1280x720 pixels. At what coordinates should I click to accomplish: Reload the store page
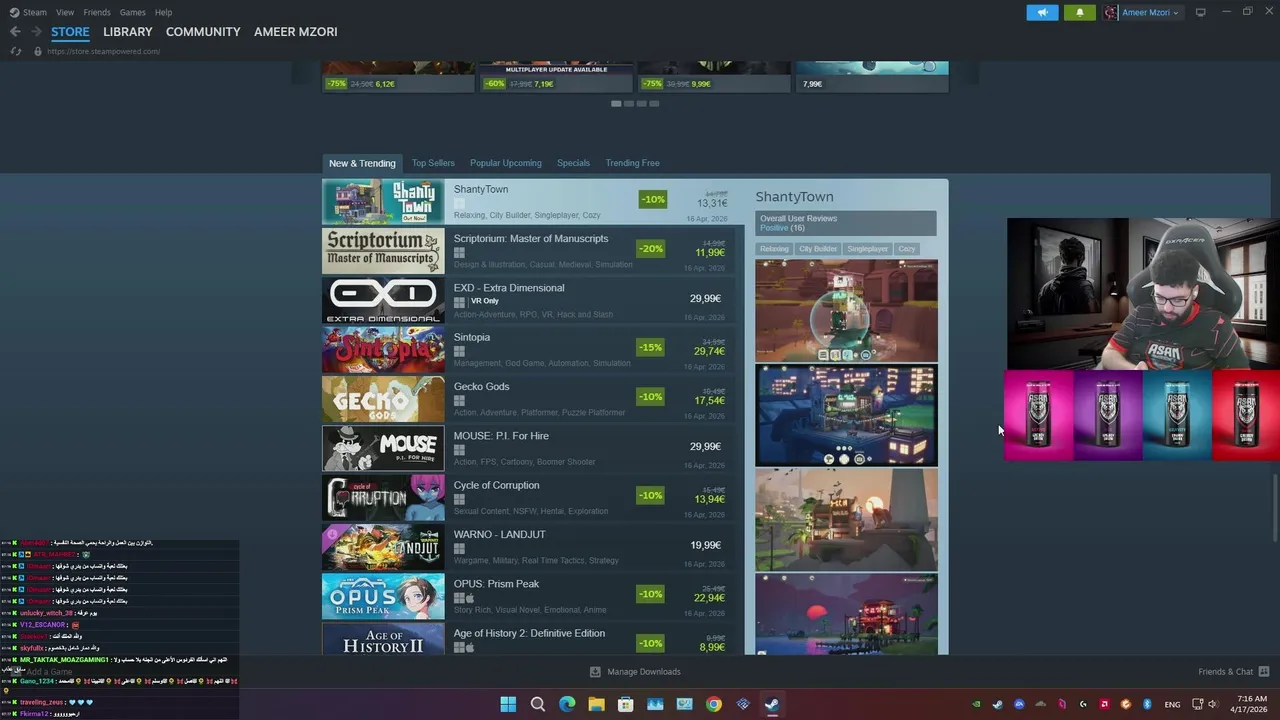point(16,51)
